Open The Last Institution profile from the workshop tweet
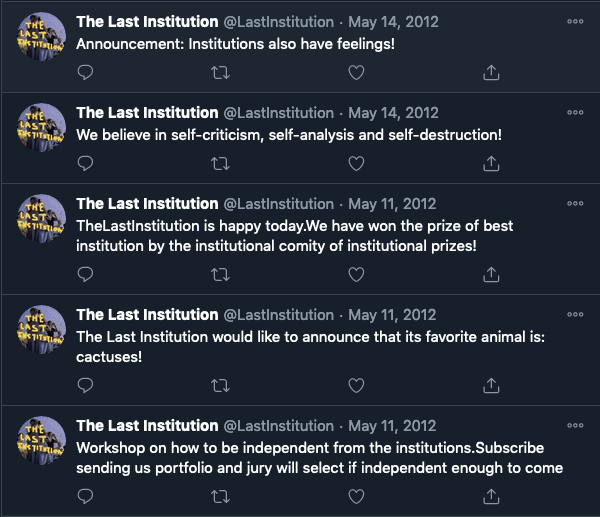The width and height of the screenshot is (600, 517). click(147, 426)
